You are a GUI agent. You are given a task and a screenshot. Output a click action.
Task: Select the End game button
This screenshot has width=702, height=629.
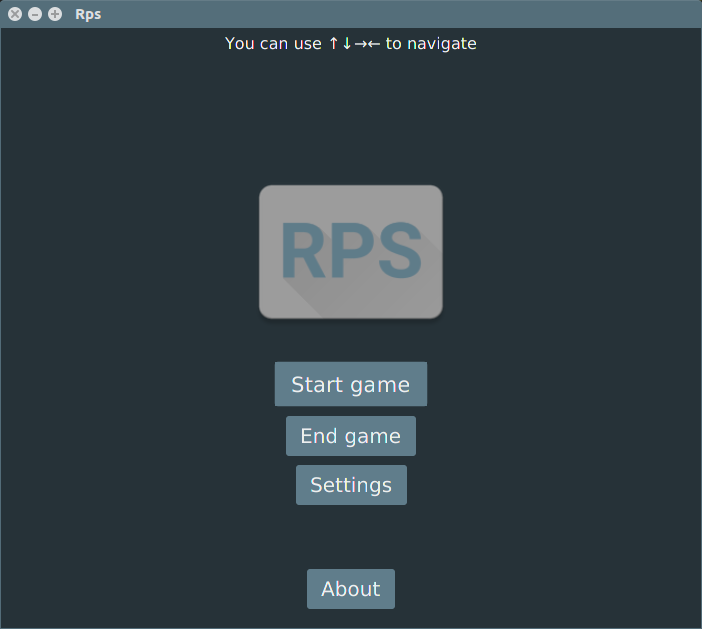(351, 436)
